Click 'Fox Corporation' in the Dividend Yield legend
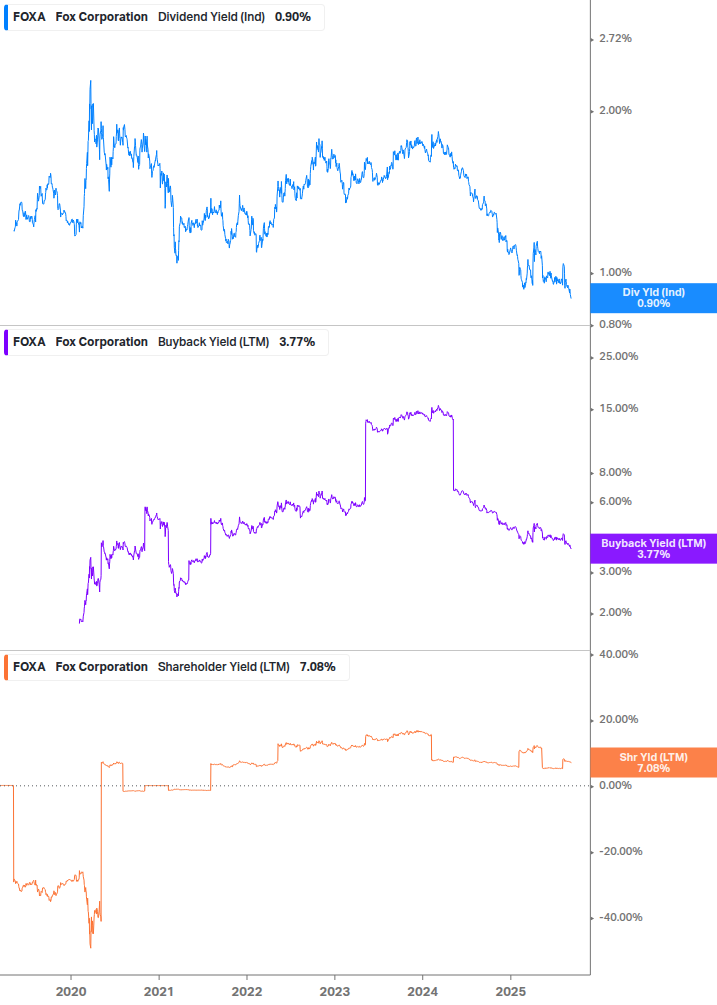717x1005 pixels. [x=102, y=17]
